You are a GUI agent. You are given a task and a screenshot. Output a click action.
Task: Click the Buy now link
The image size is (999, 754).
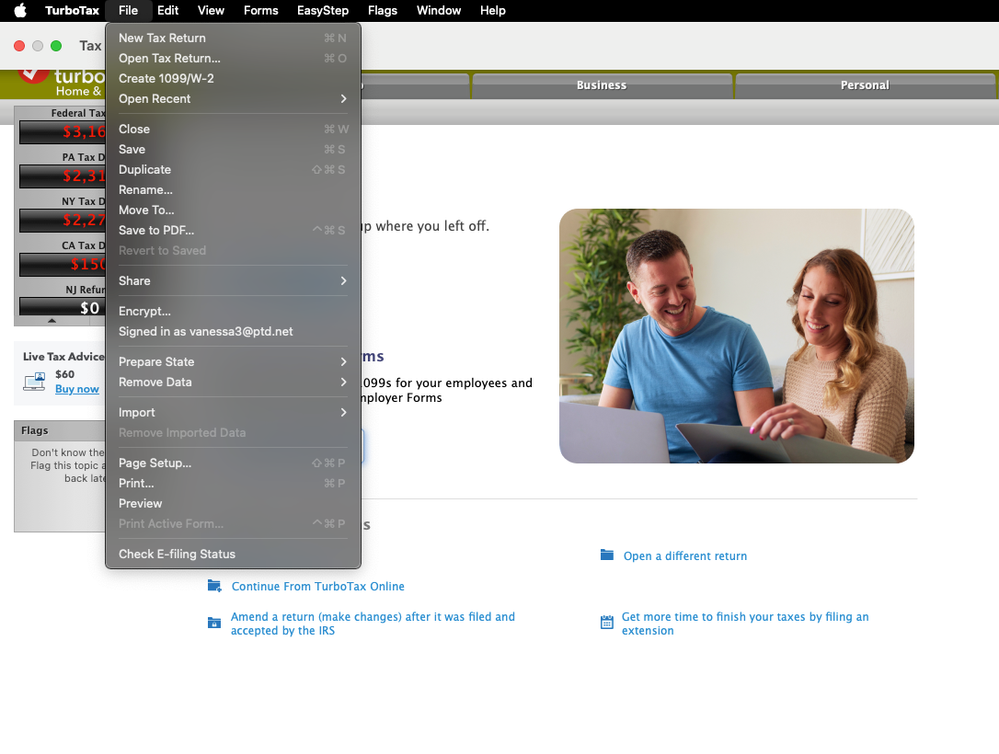pyautogui.click(x=77, y=389)
